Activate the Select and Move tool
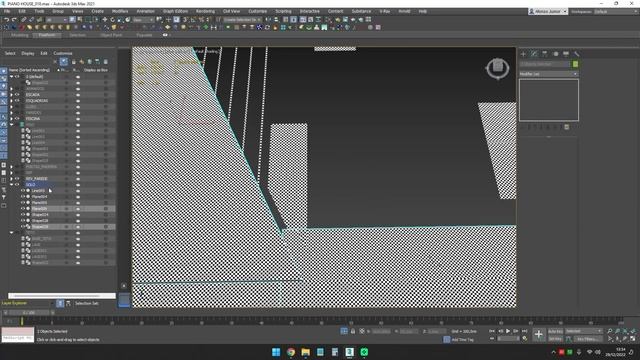 coord(104,19)
